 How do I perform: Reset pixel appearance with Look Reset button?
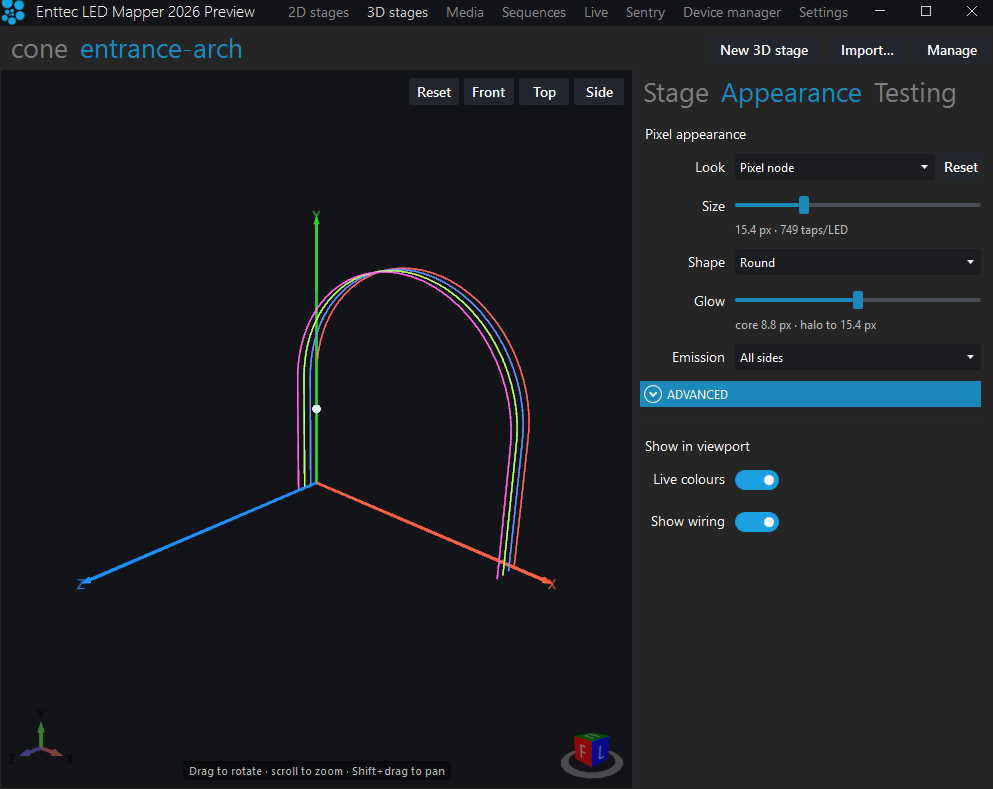pyautogui.click(x=961, y=168)
